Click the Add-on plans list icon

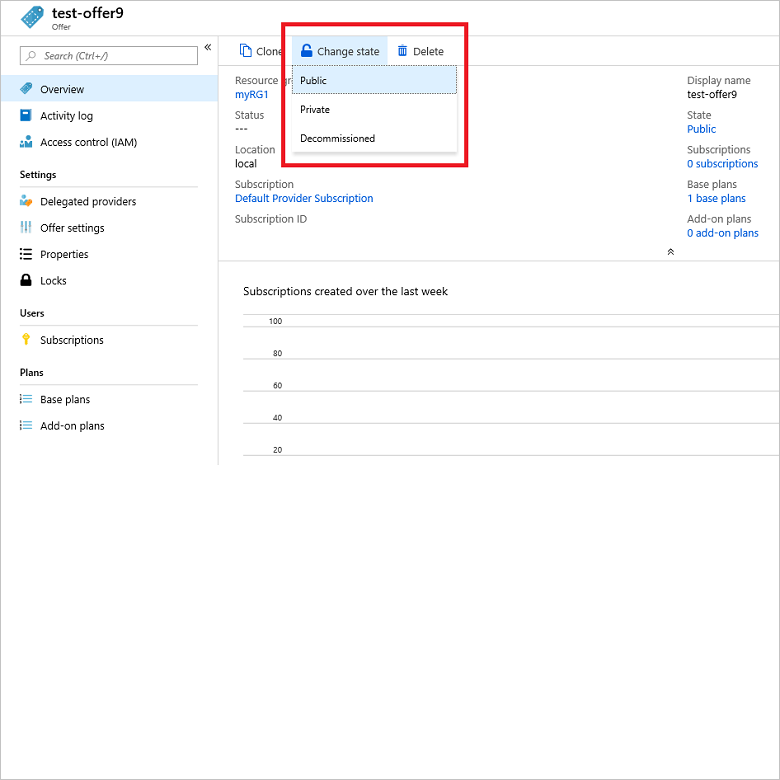tap(26, 425)
